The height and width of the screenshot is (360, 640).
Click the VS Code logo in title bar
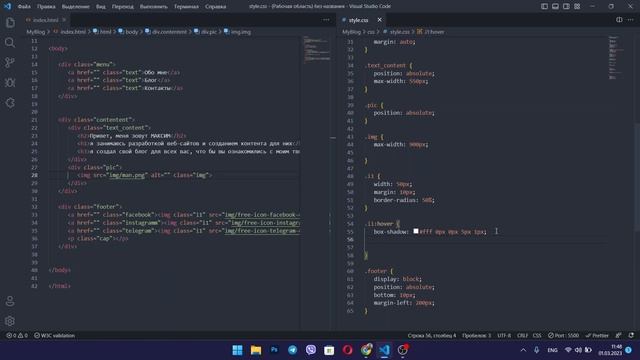(7, 6)
